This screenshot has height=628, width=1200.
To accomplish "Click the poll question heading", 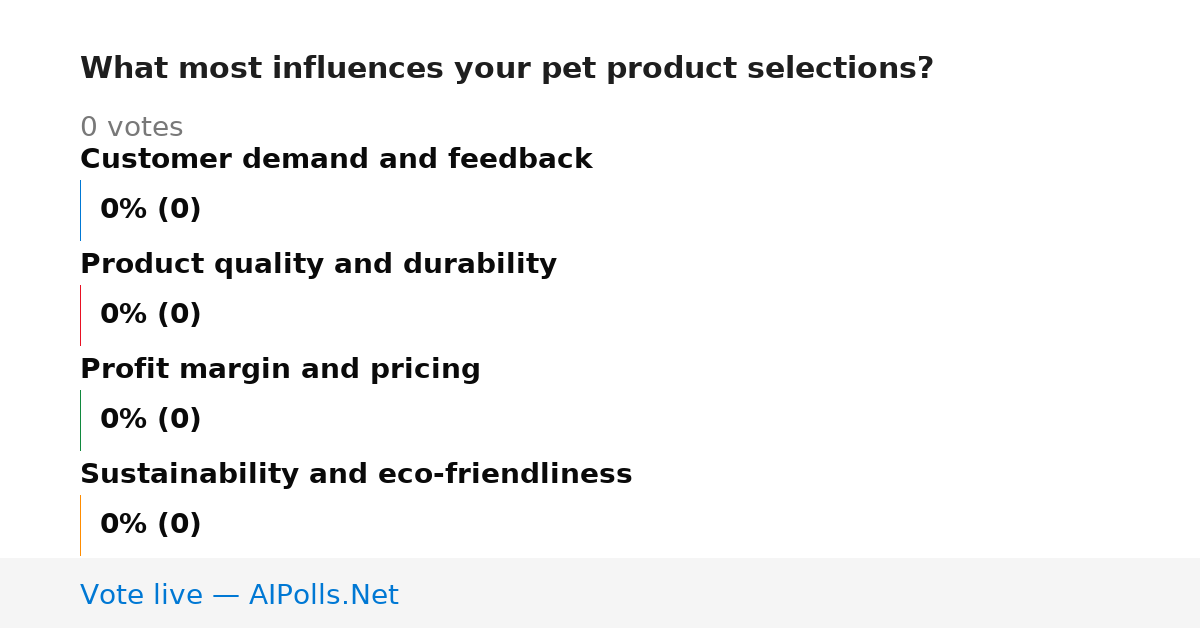I will 507,68.
